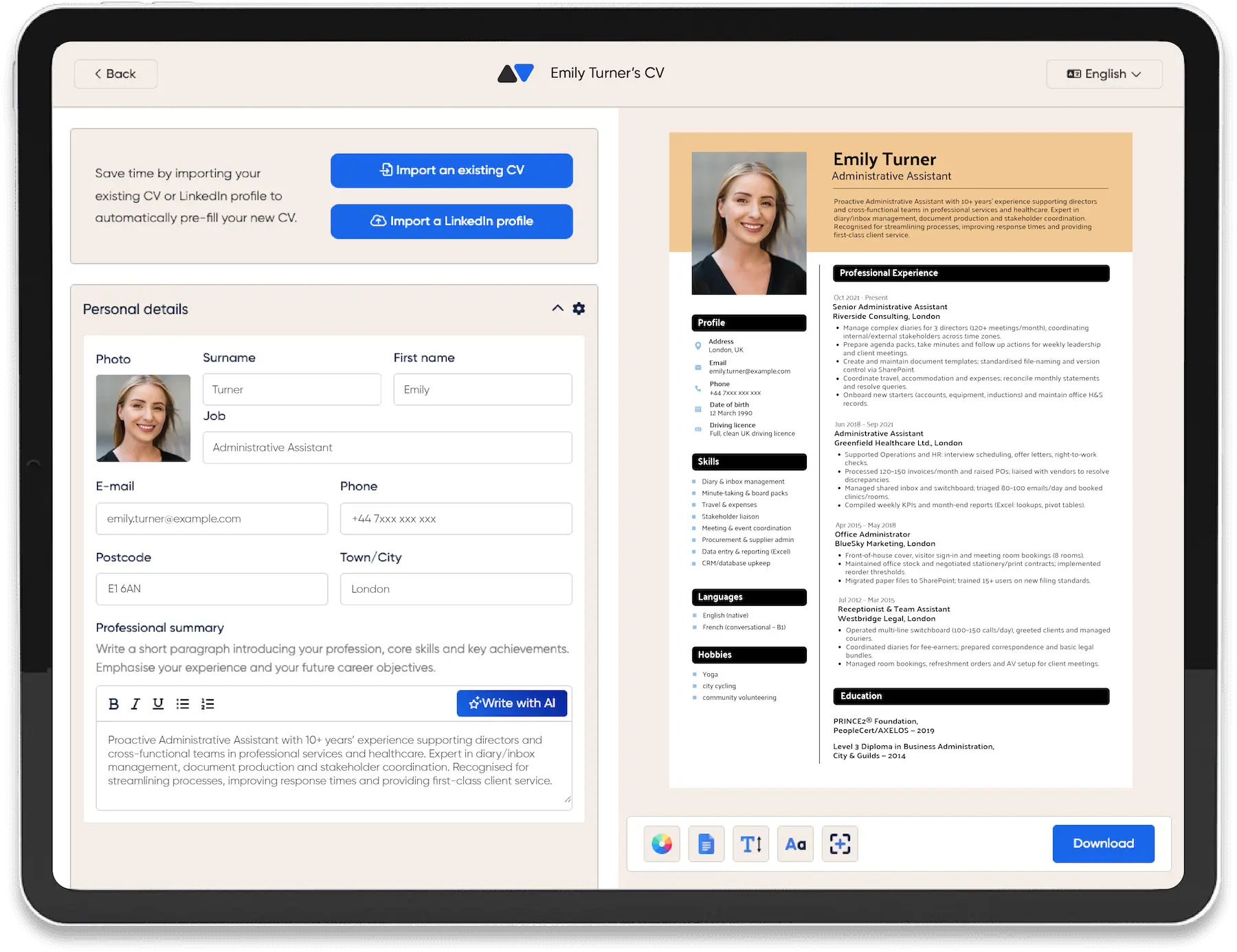Click Import an existing CV
Image resolution: width=1237 pixels, height=952 pixels.
point(451,170)
